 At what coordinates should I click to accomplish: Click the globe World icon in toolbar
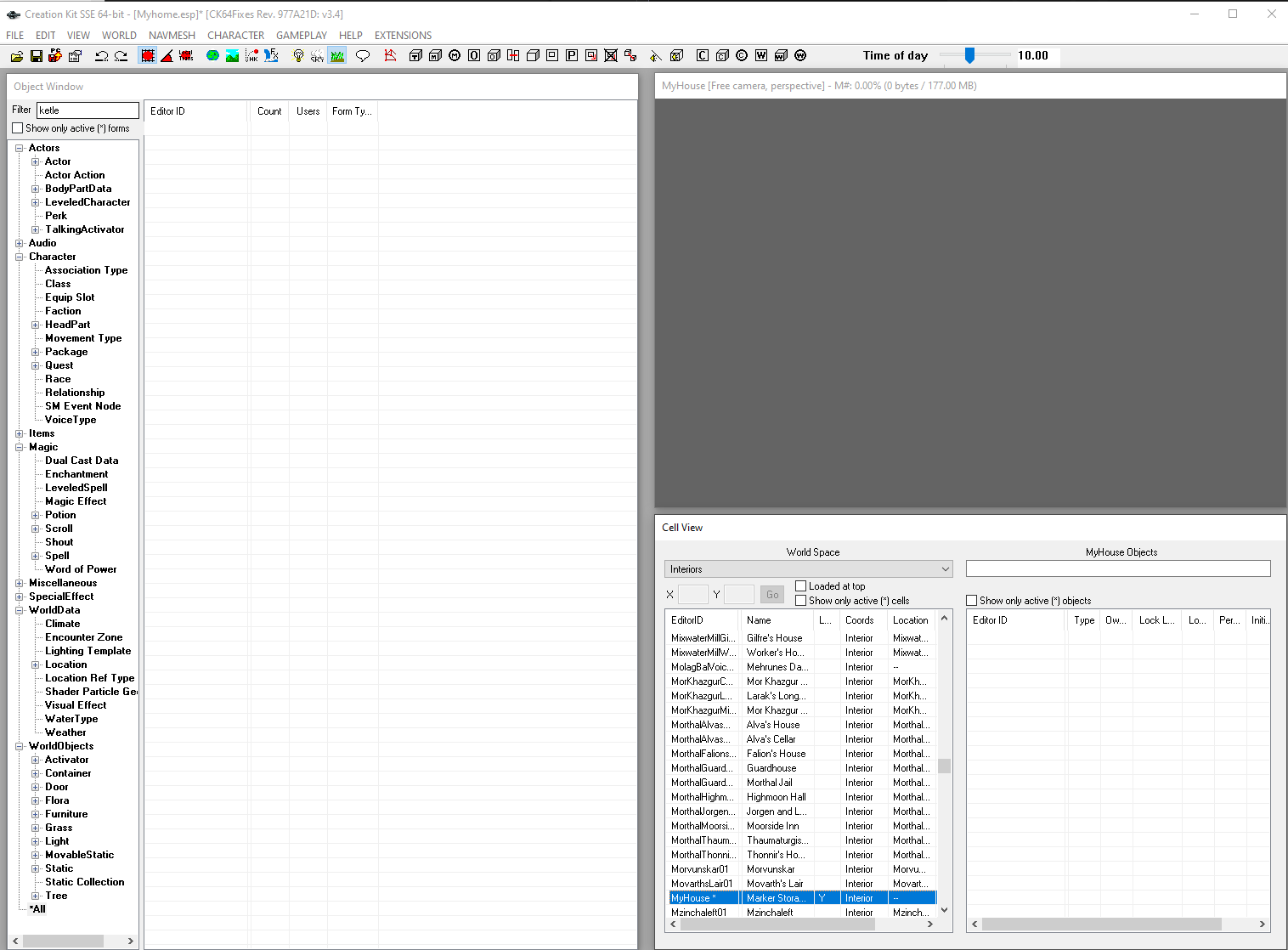tap(212, 56)
